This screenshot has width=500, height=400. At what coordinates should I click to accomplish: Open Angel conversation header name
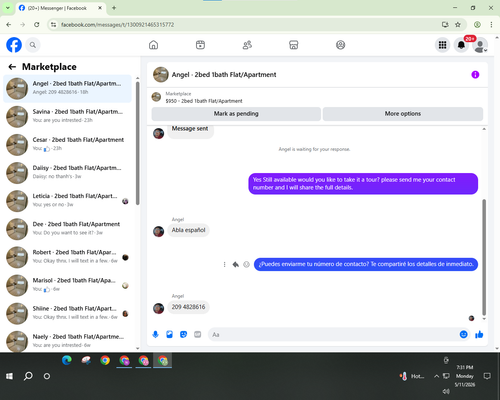pyautogui.click(x=224, y=75)
